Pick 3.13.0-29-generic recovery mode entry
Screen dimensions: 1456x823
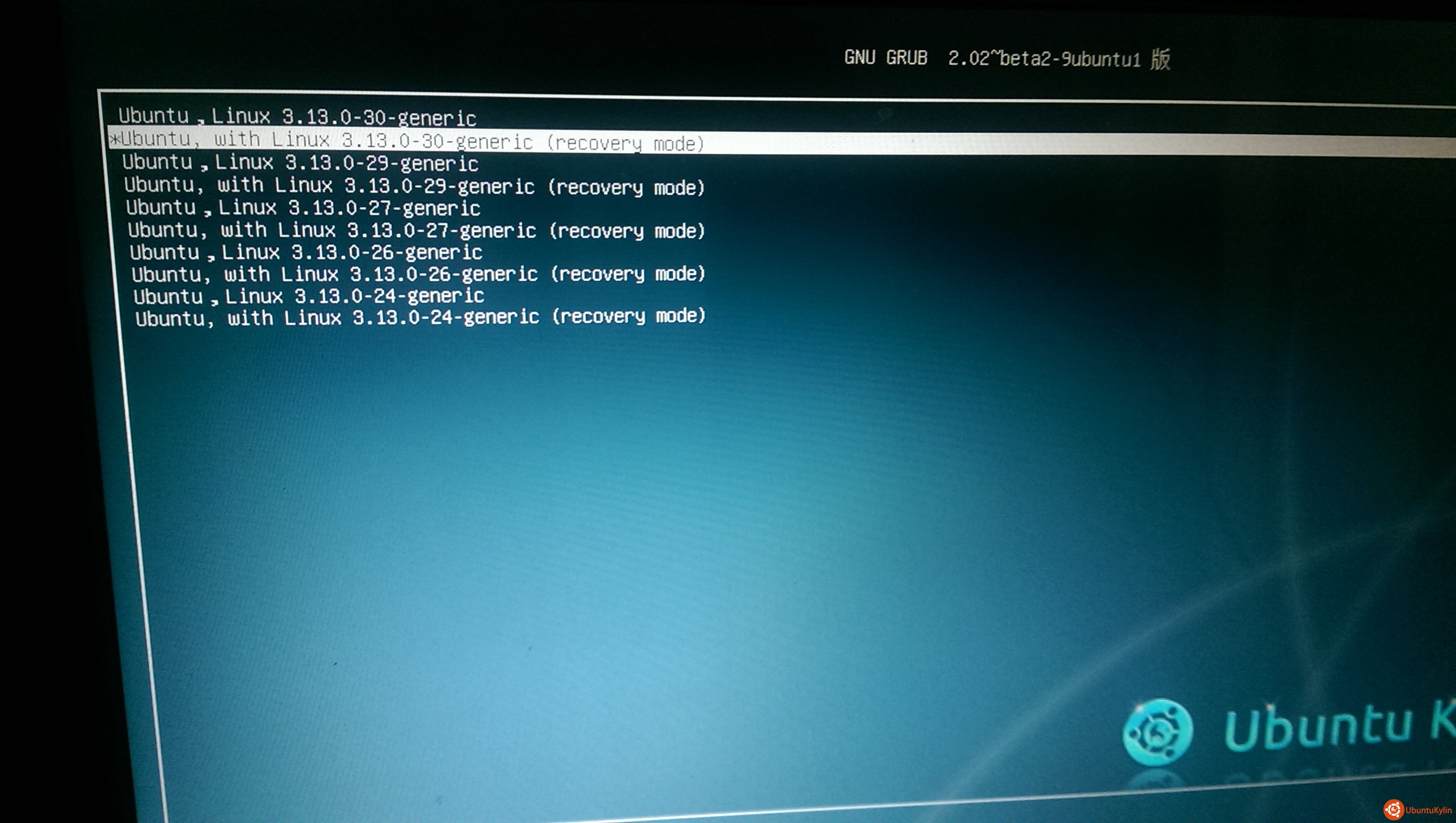click(414, 186)
